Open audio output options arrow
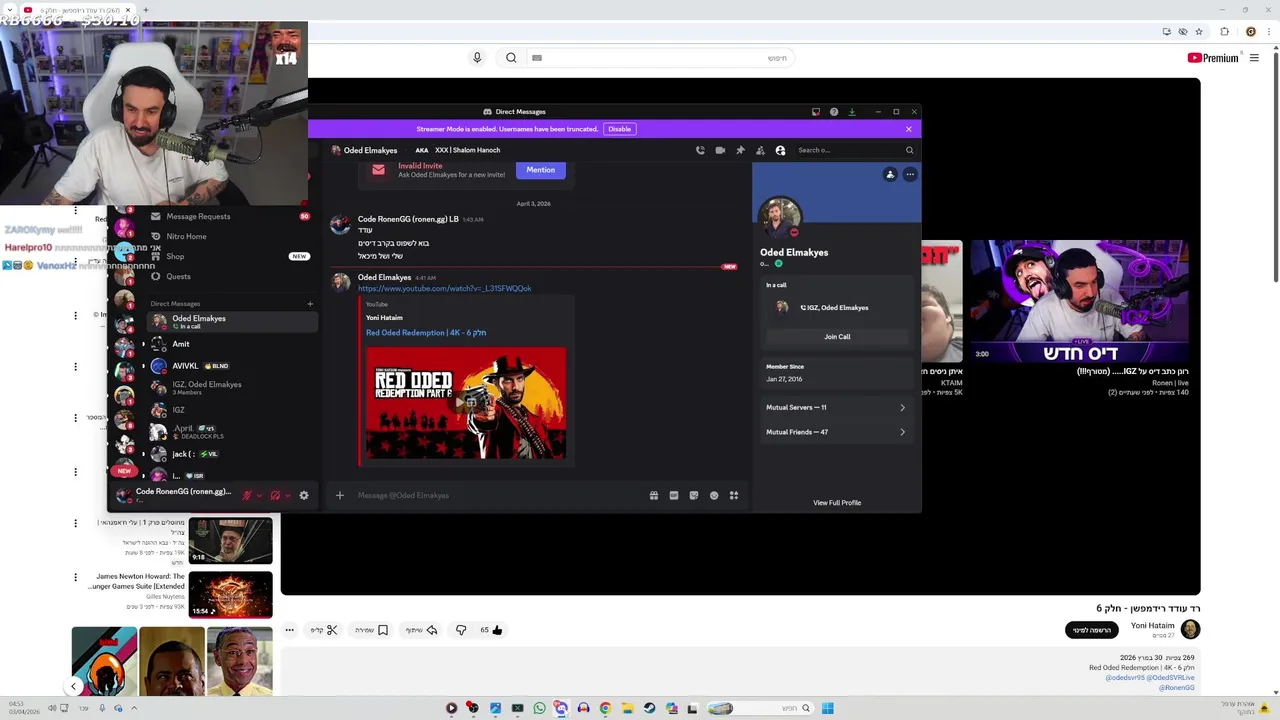 pyautogui.click(x=288, y=495)
